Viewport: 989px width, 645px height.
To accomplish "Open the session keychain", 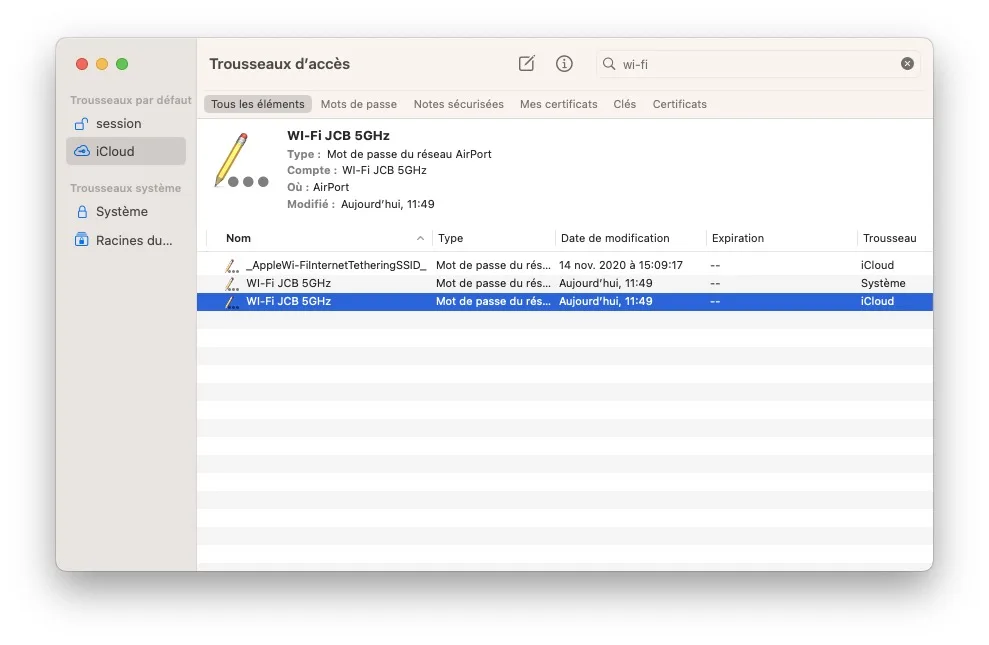I will coord(114,123).
